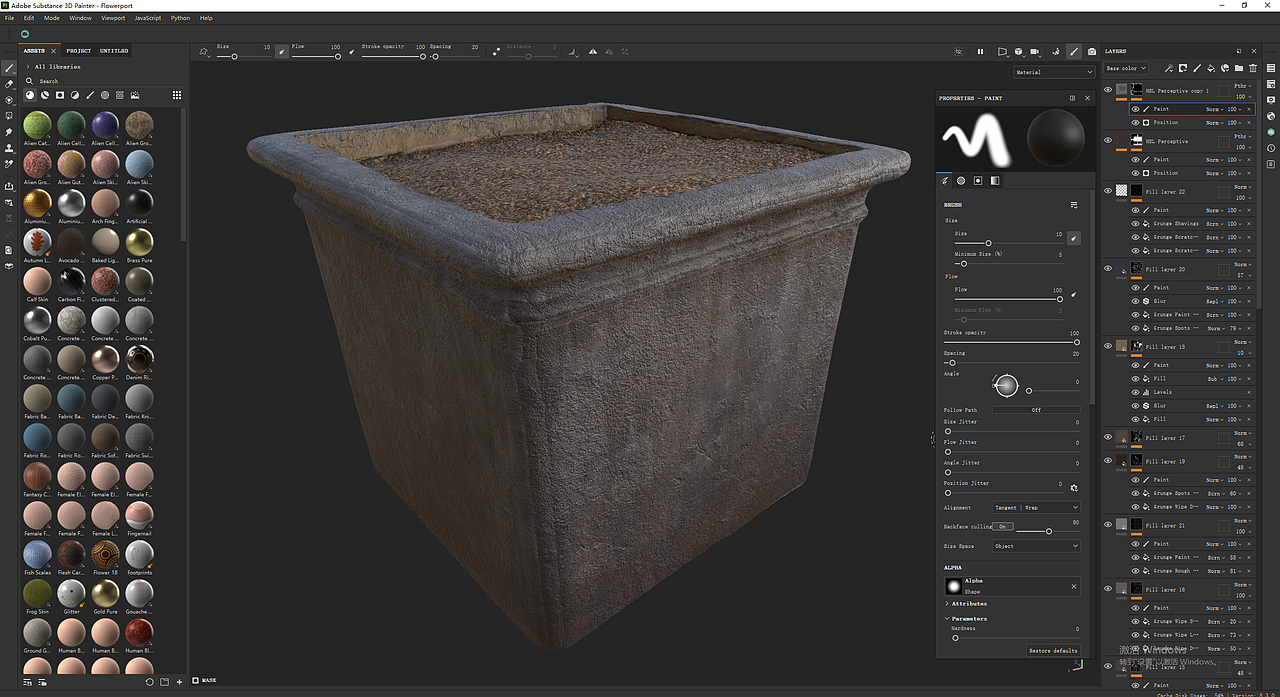Image resolution: width=1280 pixels, height=697 pixels.
Task: Add a fill layer with bucket icon
Action: (1210, 68)
